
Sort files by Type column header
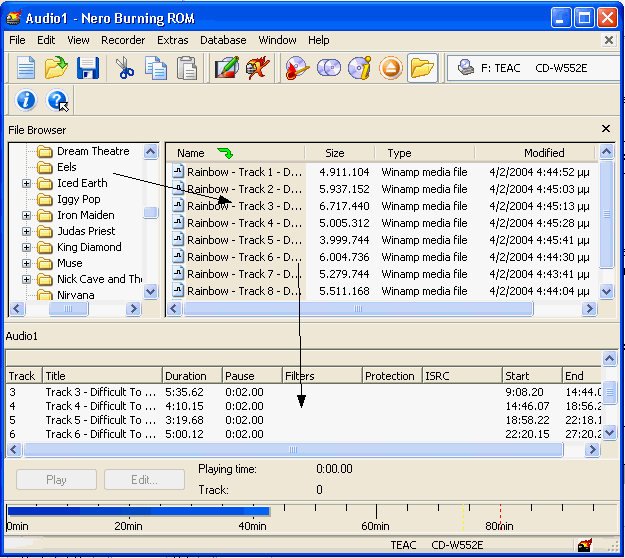pos(425,153)
